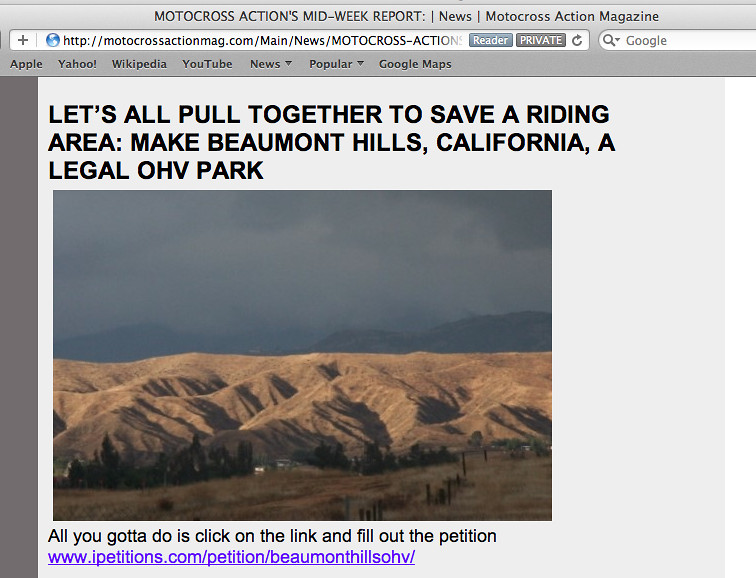Follow the ipetitions.com beaumonthillsohv link
This screenshot has height=578, width=756.
[x=231, y=557]
